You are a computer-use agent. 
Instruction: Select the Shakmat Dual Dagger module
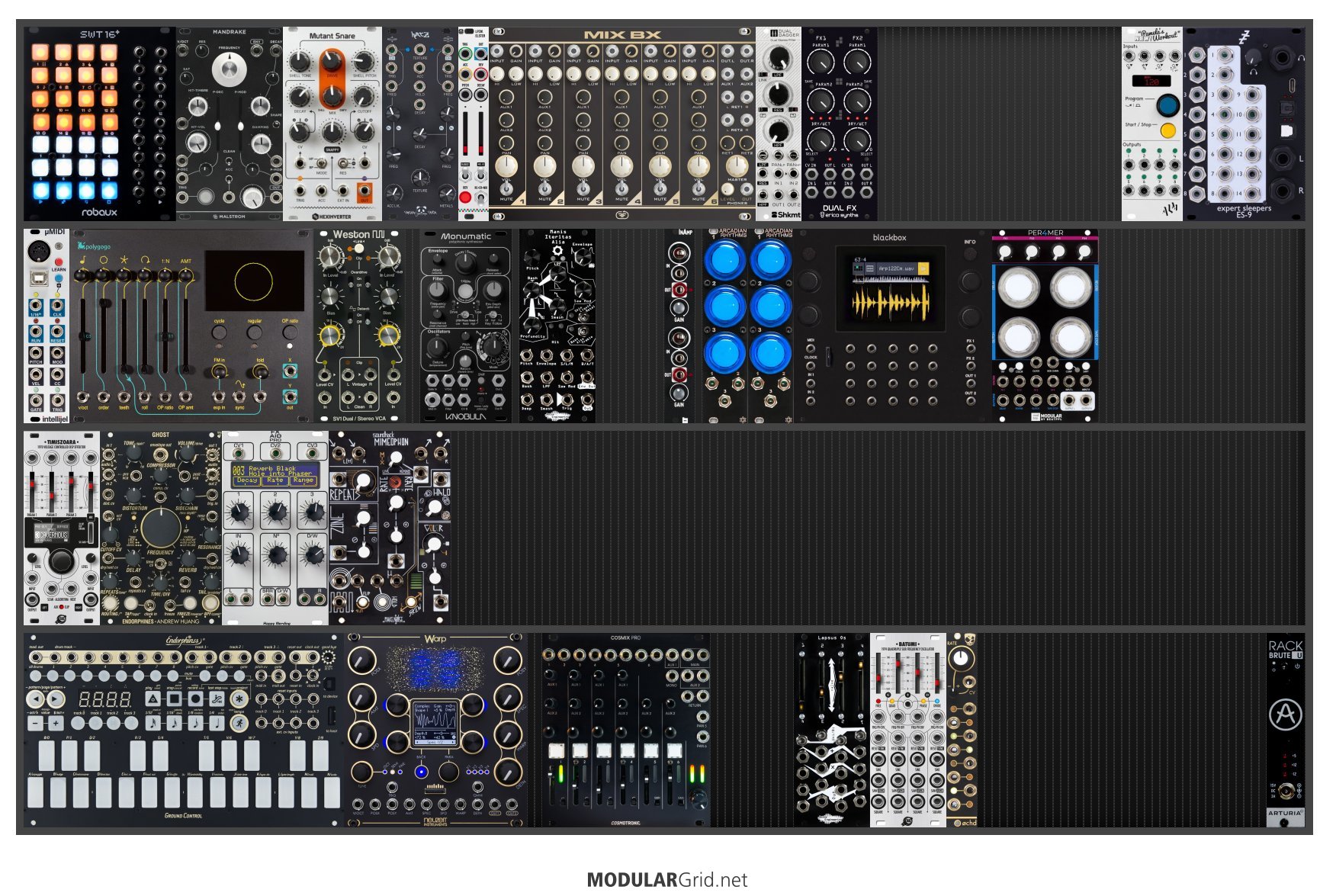point(779,124)
